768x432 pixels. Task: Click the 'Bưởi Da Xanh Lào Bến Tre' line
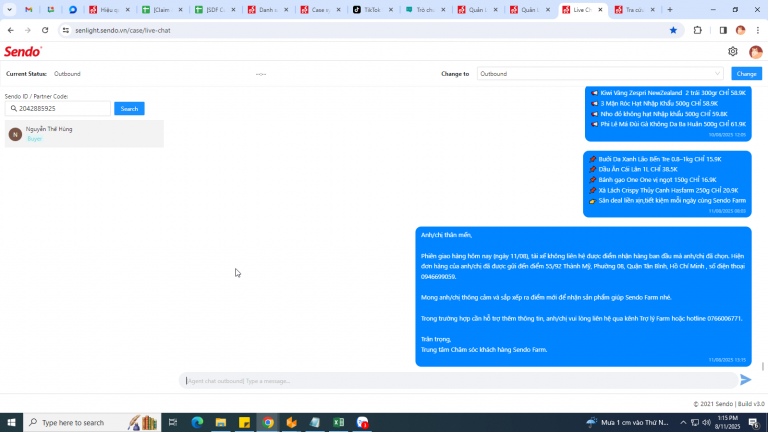(x=660, y=159)
